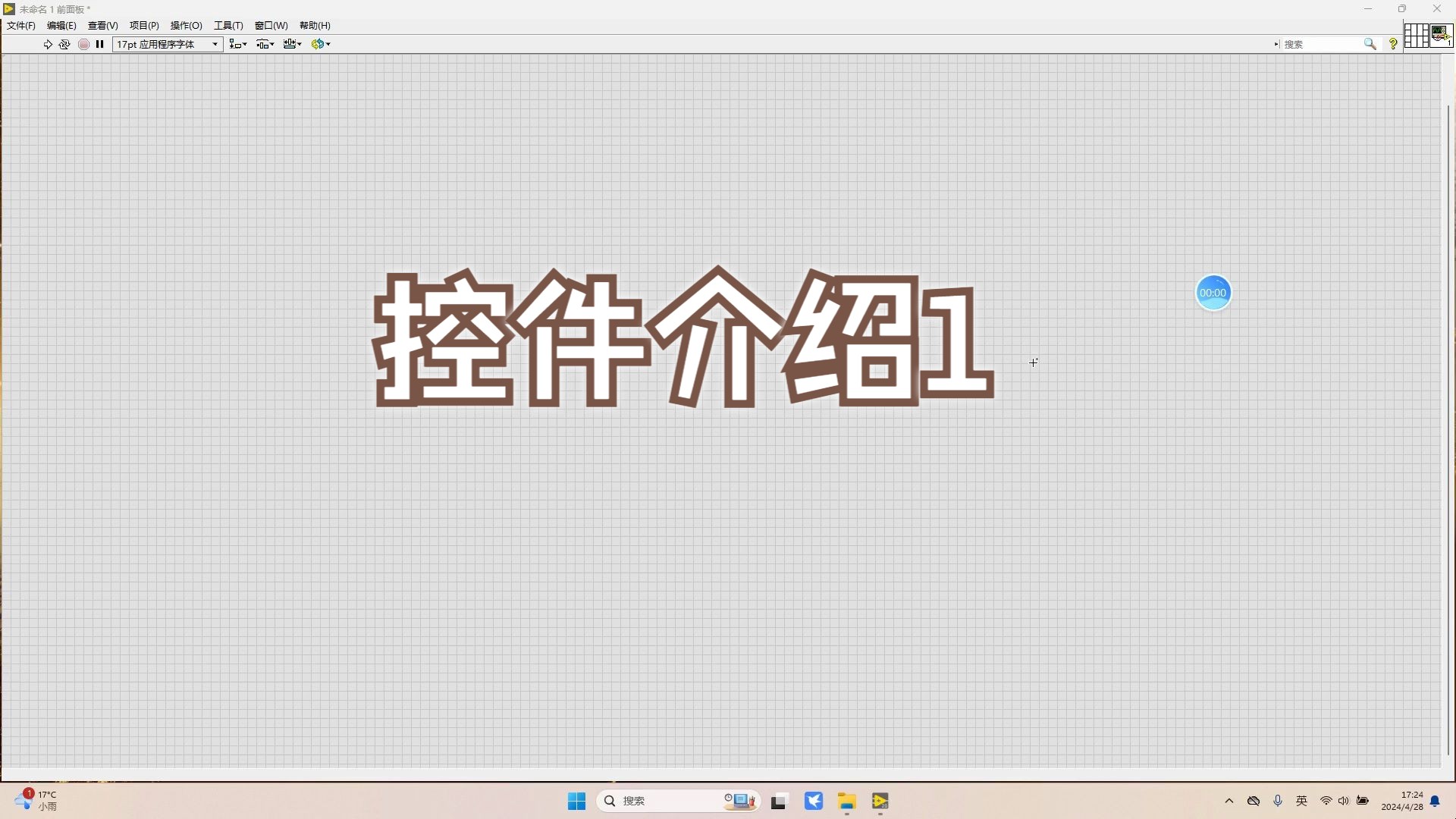
Task: Open LabVIEW from the taskbar
Action: pos(880,801)
